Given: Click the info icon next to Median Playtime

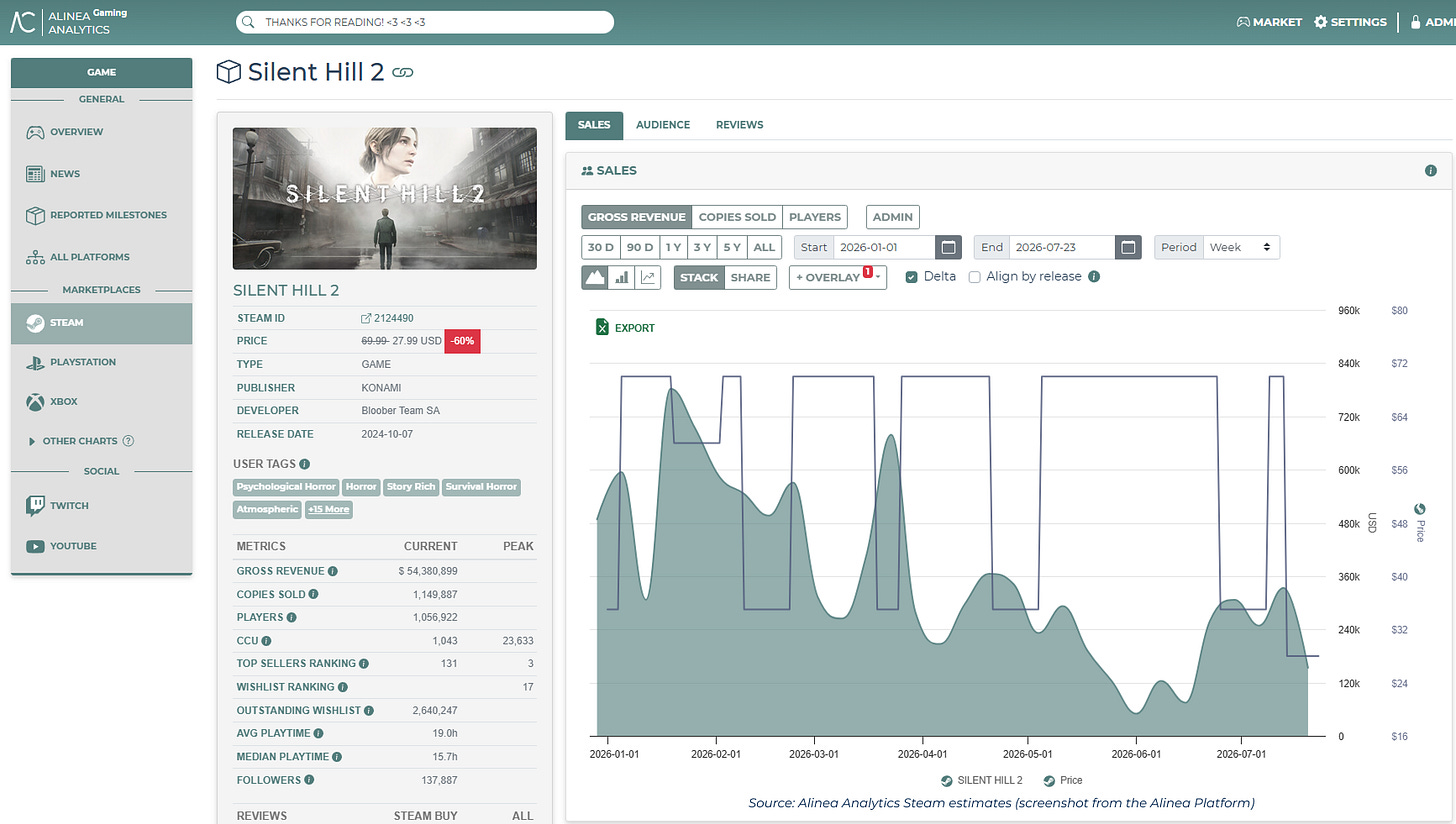Looking at the screenshot, I should click(335, 757).
